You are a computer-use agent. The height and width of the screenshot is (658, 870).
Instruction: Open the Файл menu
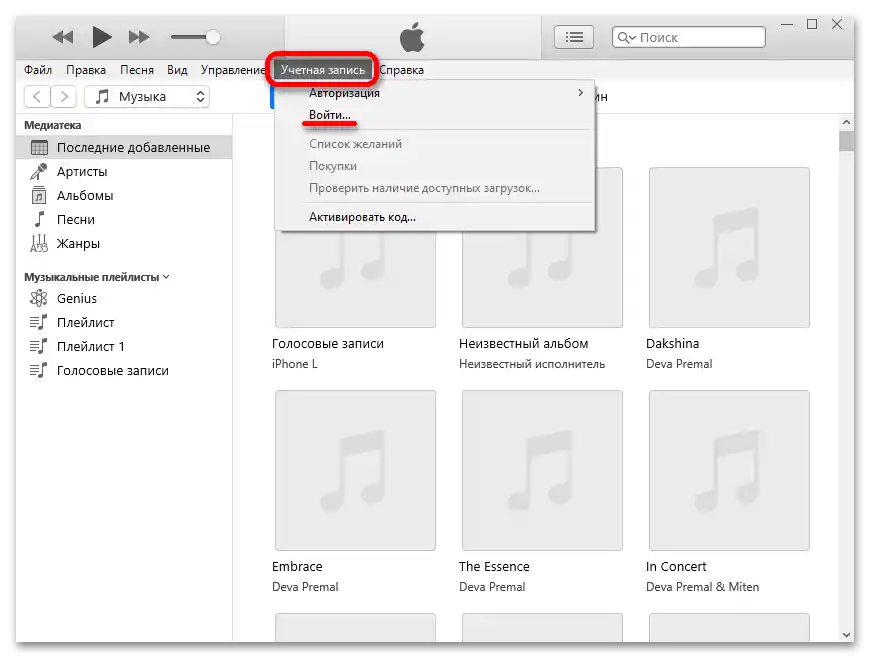pos(38,70)
